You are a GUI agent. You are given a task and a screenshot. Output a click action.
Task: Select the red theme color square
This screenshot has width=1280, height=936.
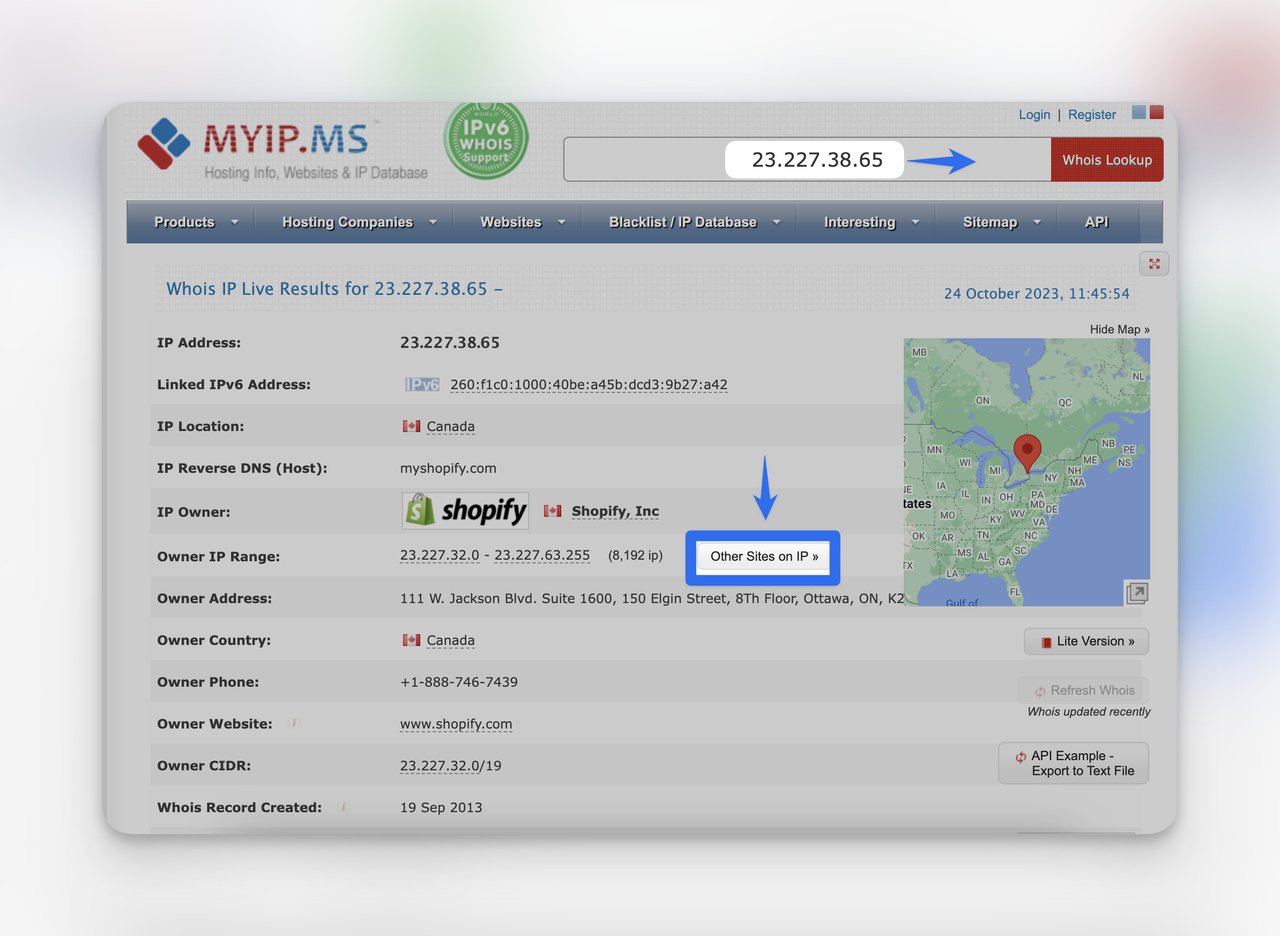tap(1156, 112)
